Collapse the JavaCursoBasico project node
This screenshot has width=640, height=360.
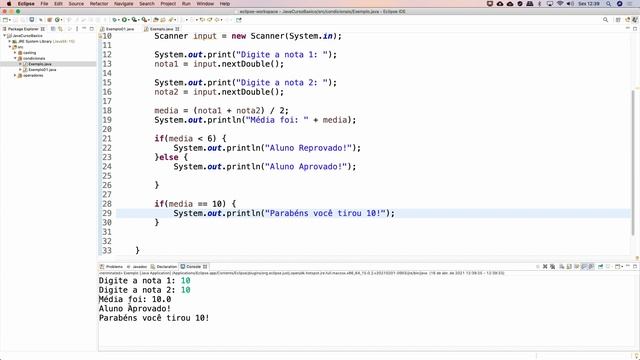[x=4, y=36]
